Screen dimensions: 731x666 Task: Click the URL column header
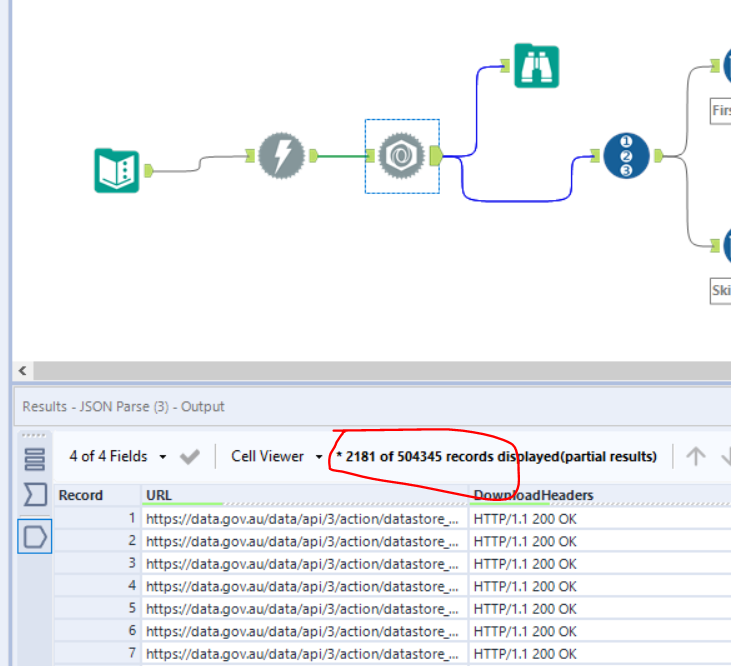click(159, 495)
